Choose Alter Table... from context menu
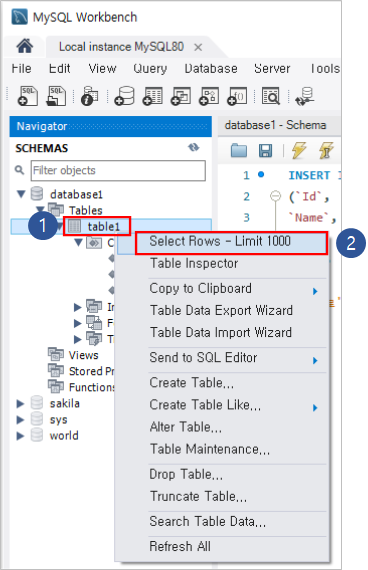The height and width of the screenshot is (570, 368). [x=185, y=427]
